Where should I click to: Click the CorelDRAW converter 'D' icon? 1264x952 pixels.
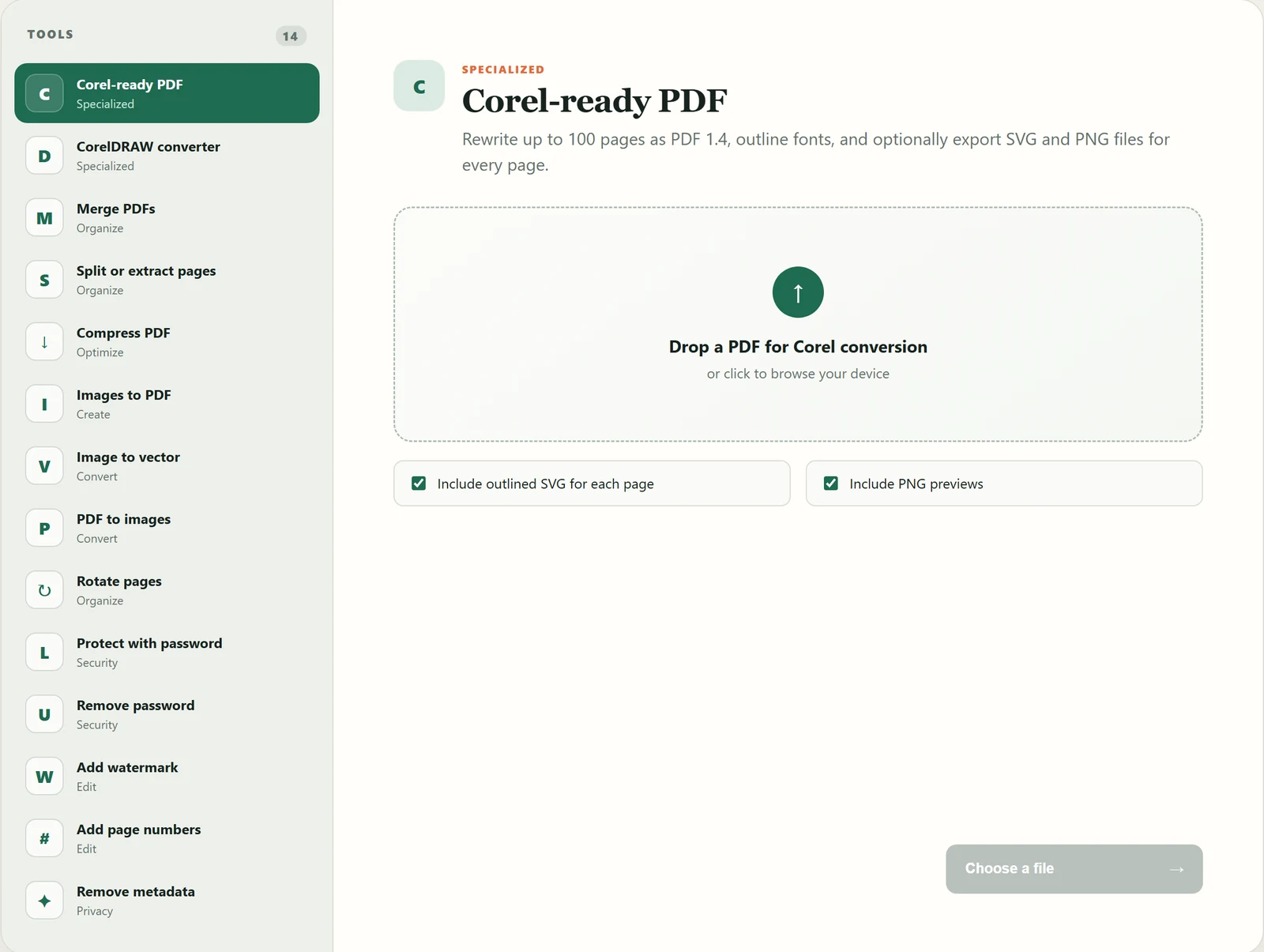44,156
